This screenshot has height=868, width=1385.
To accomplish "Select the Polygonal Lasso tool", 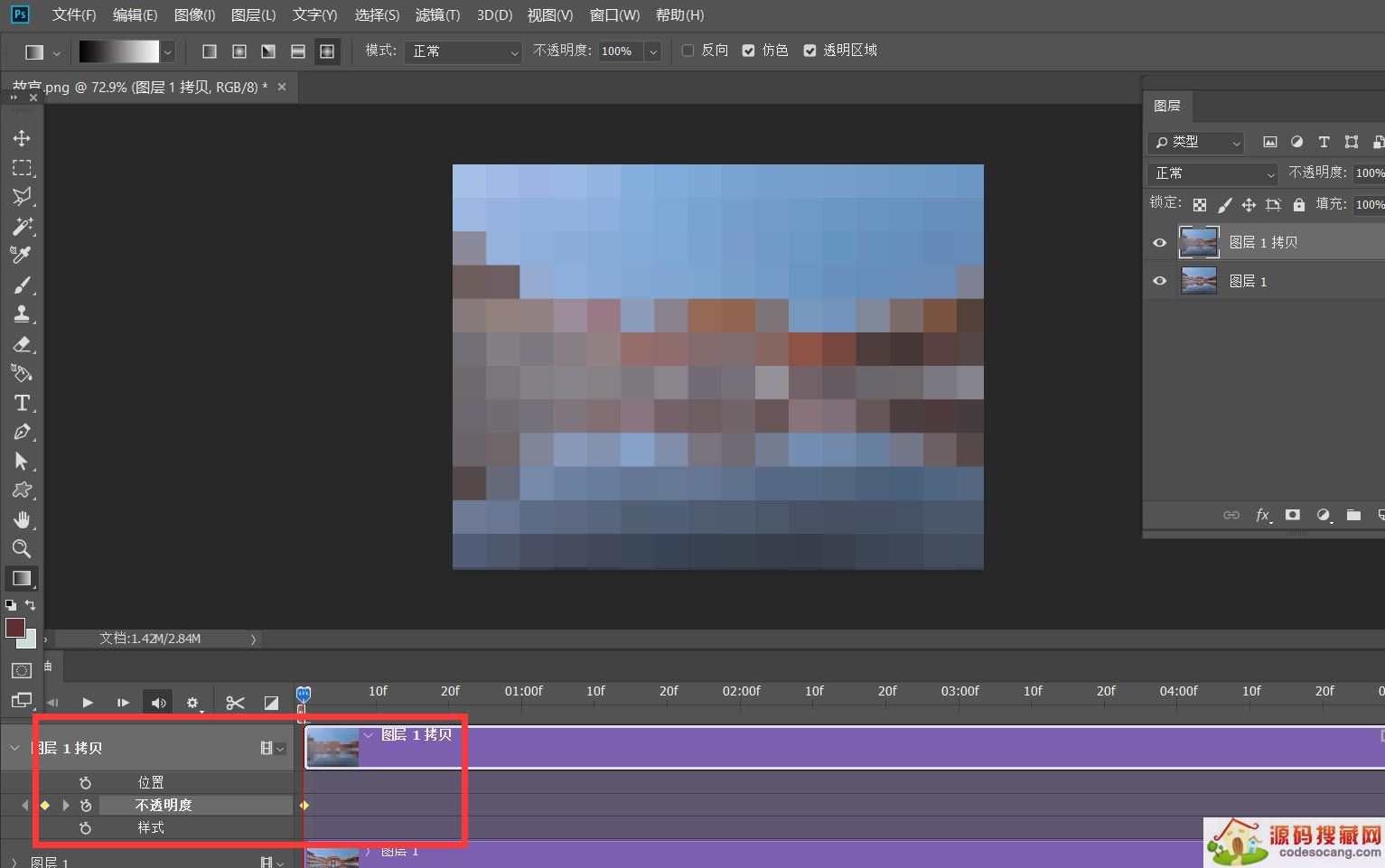I will (22, 197).
